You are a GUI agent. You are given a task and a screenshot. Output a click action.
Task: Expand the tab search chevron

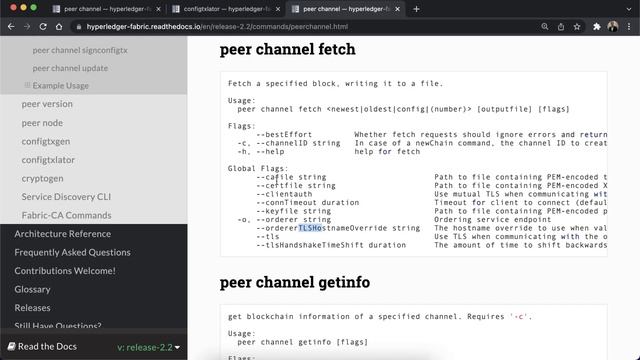pos(629,9)
